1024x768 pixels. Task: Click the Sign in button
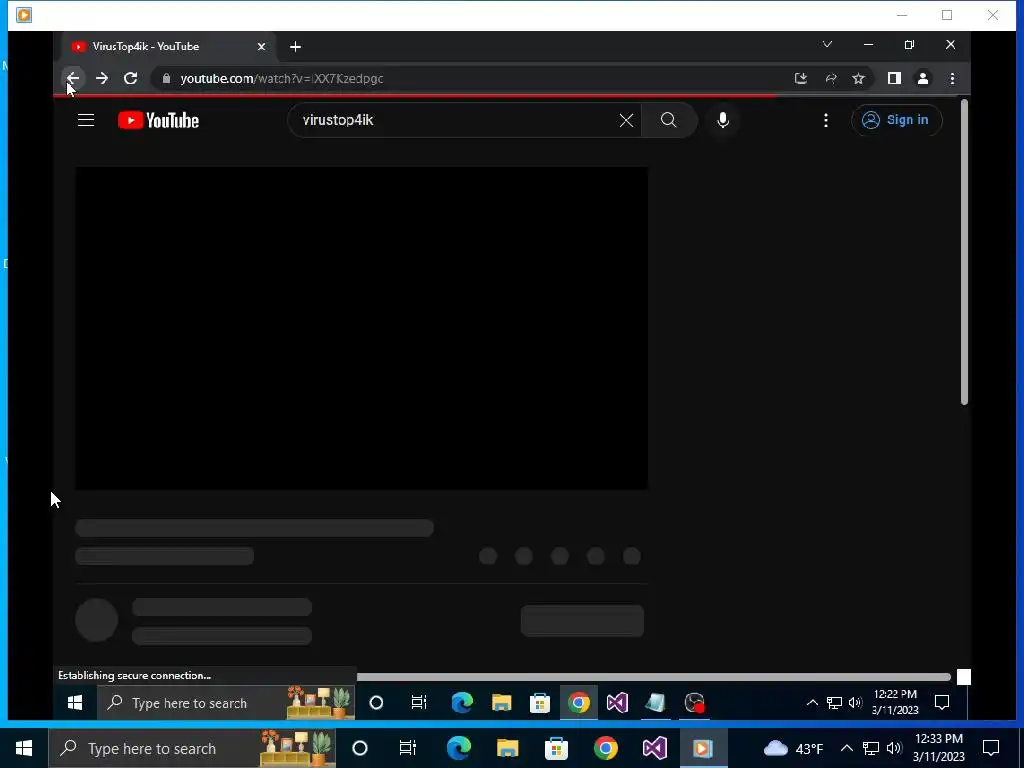tap(897, 120)
